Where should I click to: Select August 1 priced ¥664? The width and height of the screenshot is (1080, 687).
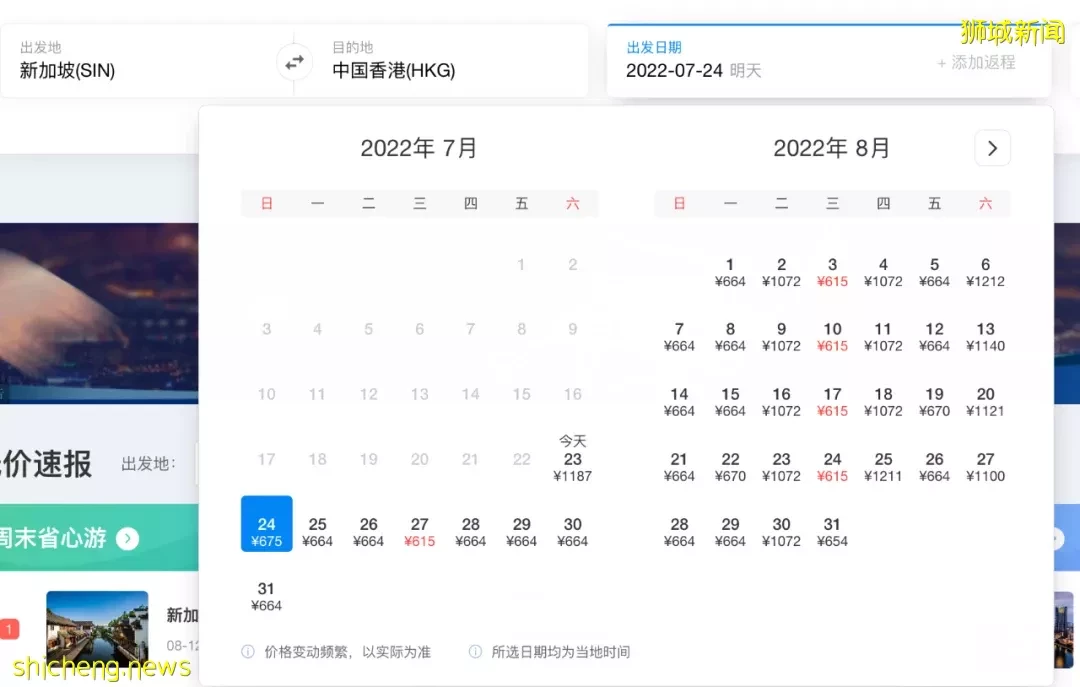pos(730,272)
